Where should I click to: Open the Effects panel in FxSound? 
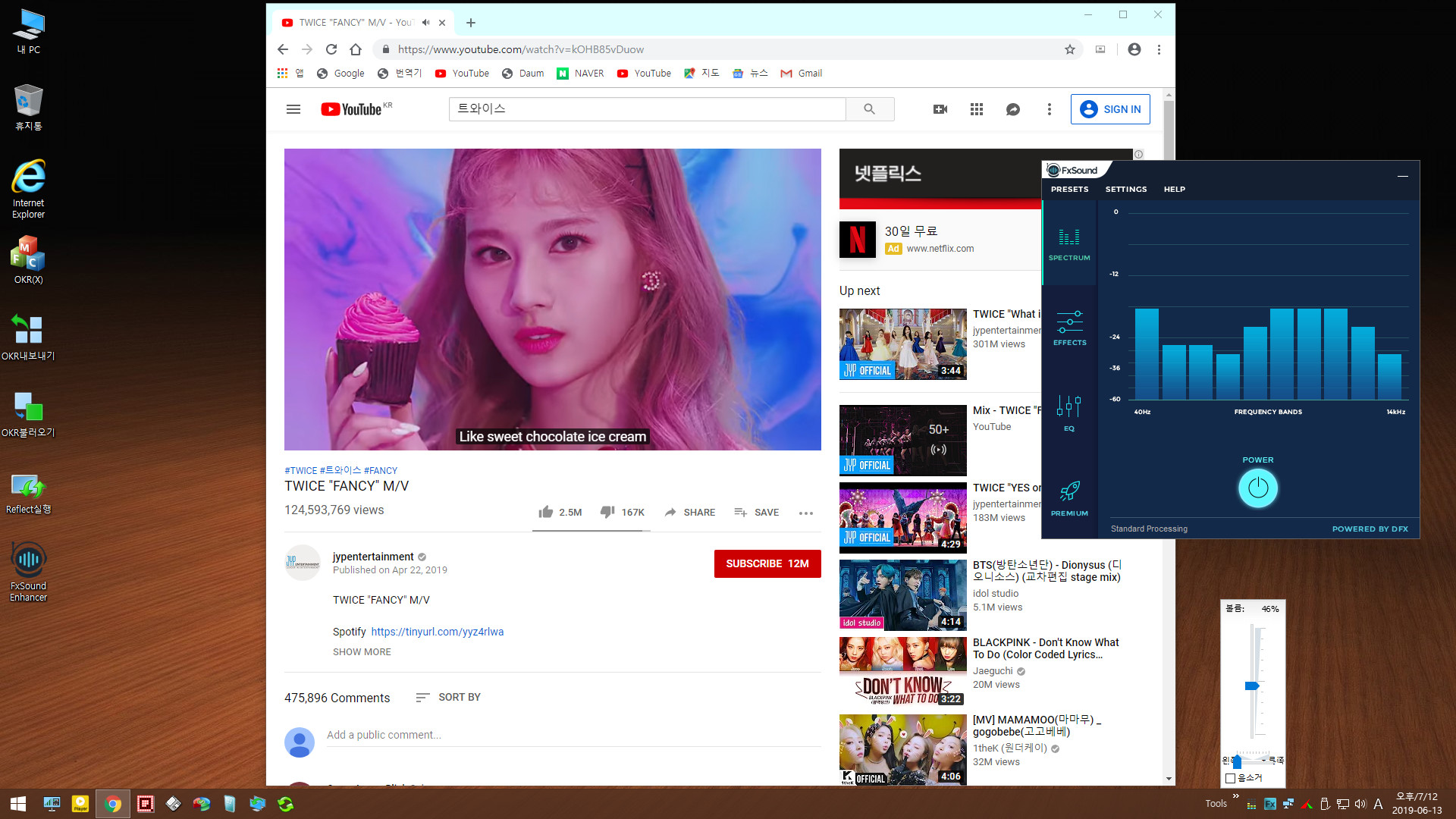tap(1069, 328)
